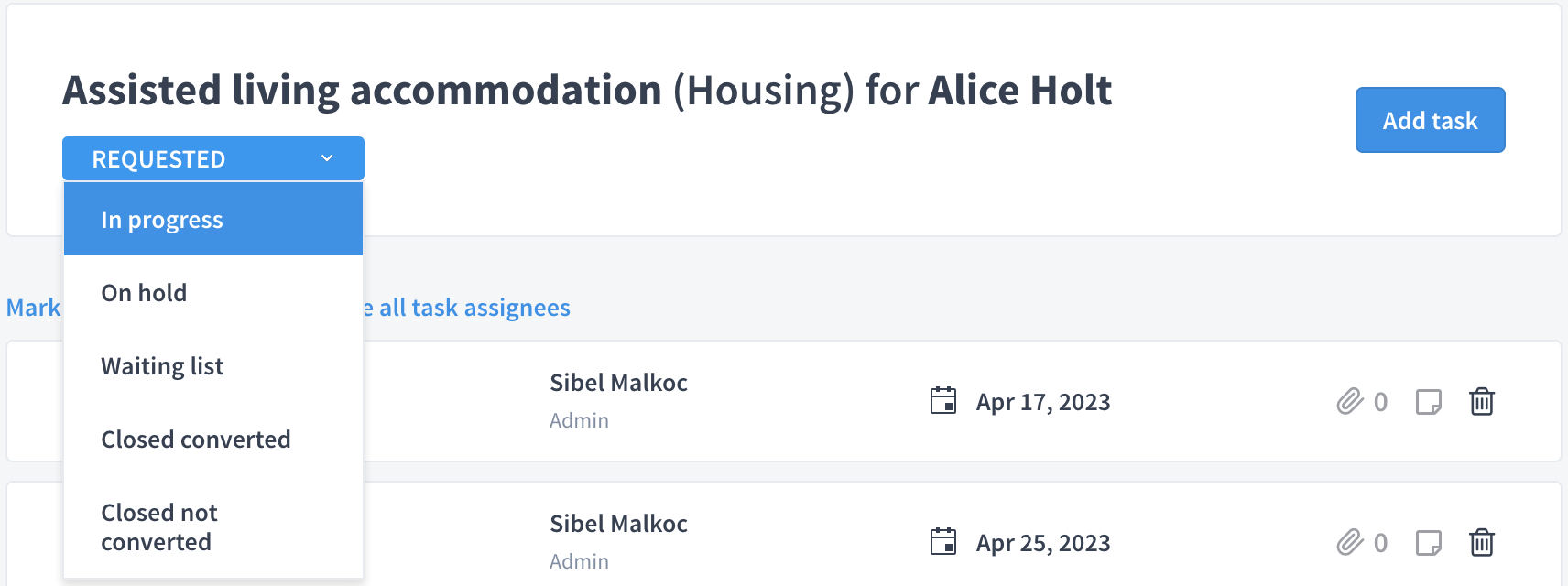The width and height of the screenshot is (1568, 586).
Task: Toggle the chevron arrow in REQUESTED dropdown
Action: (x=327, y=158)
